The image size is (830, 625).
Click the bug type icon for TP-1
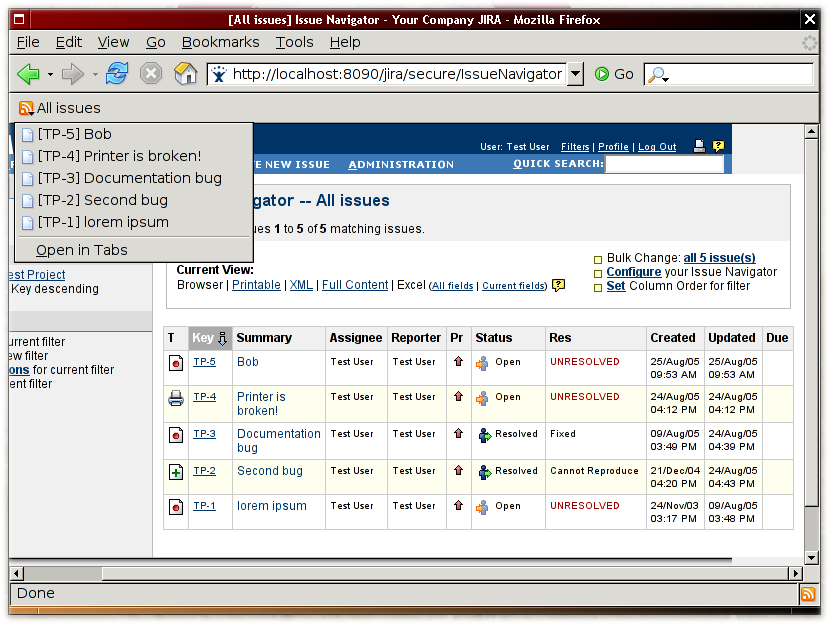click(x=176, y=507)
